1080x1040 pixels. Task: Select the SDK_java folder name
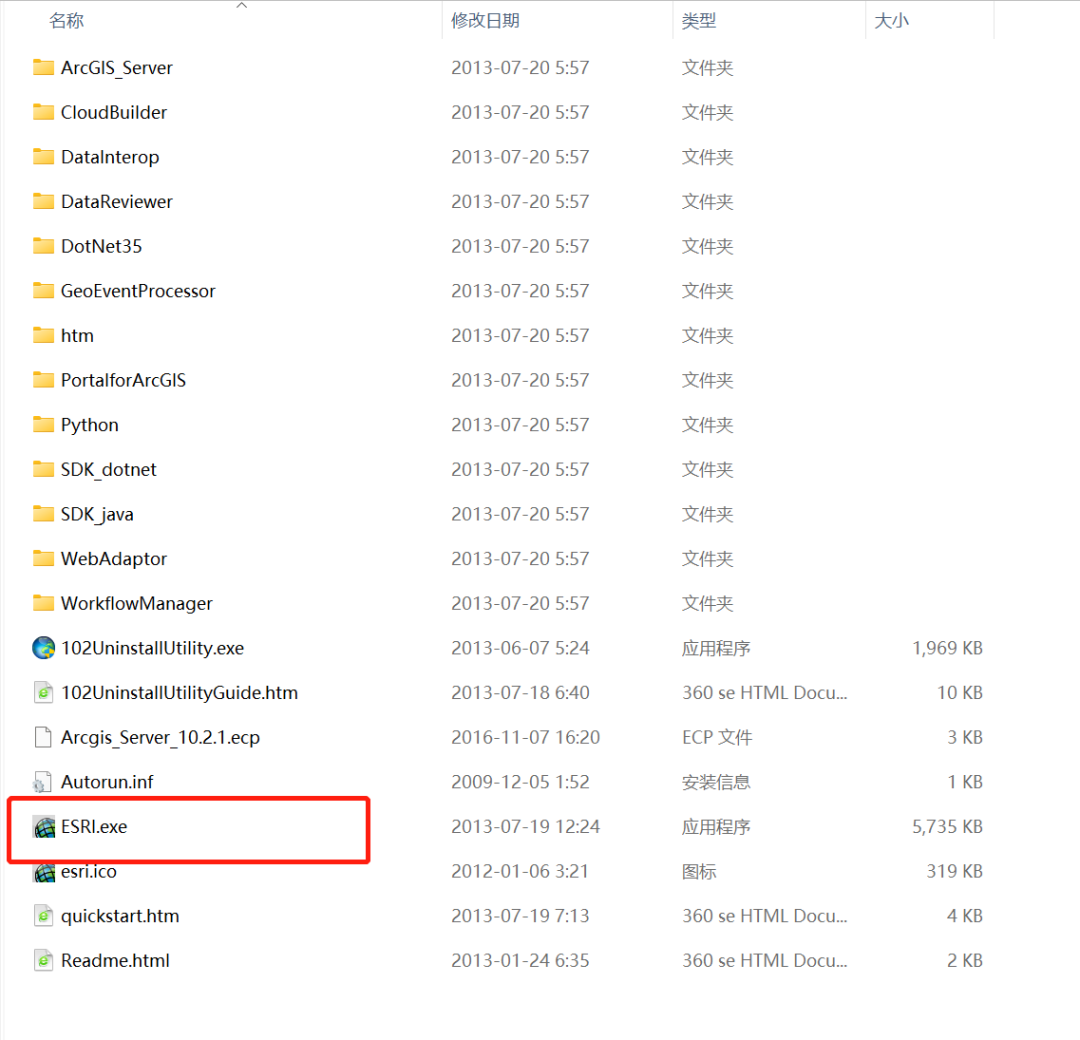coord(97,514)
